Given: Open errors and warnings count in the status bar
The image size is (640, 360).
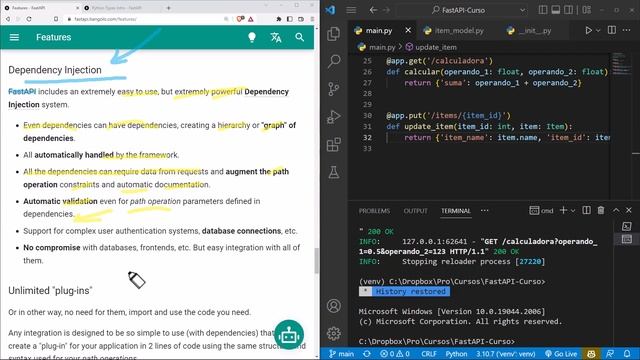Looking at the screenshot, I should [394, 354].
